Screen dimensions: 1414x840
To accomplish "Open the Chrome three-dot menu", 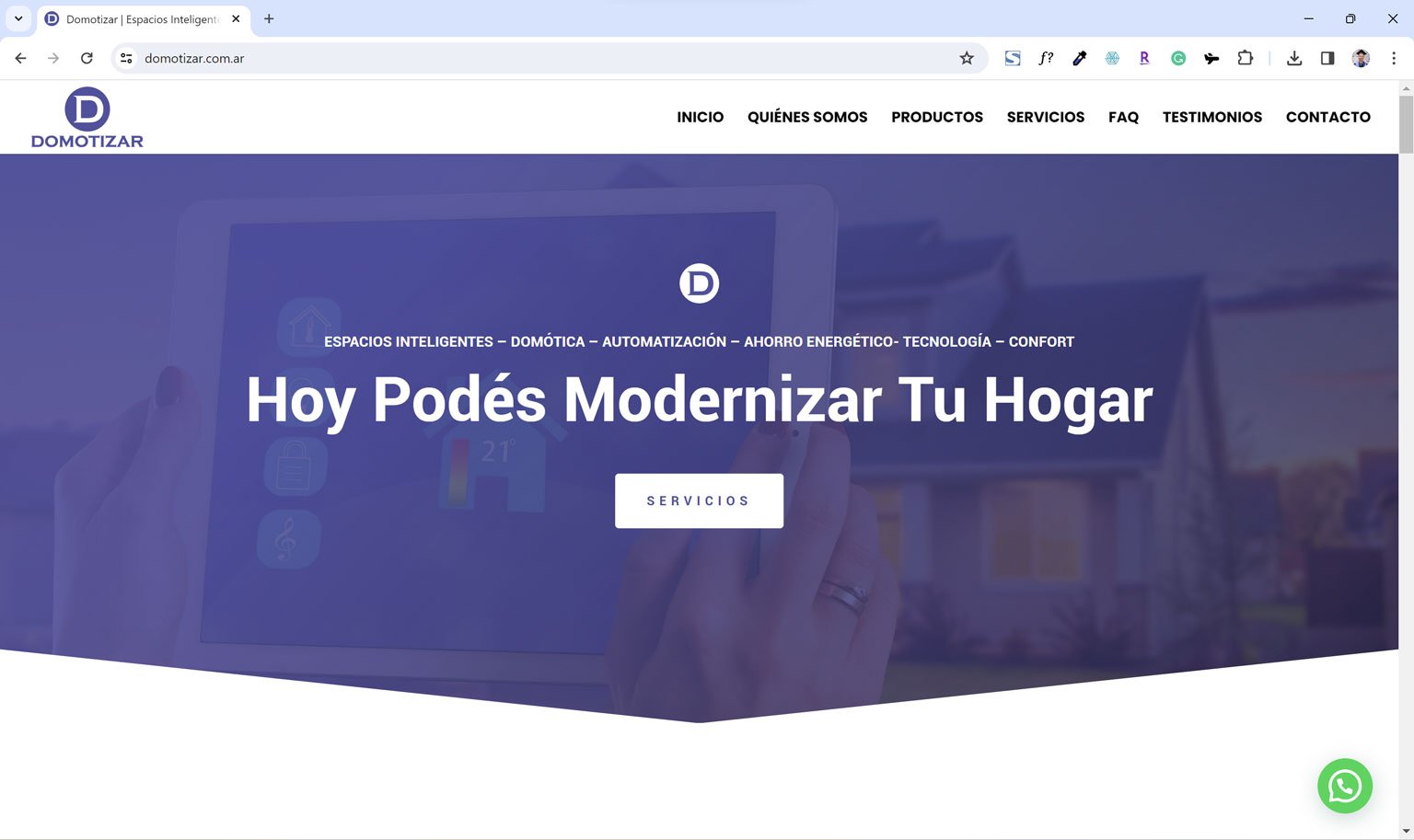I will (1393, 58).
